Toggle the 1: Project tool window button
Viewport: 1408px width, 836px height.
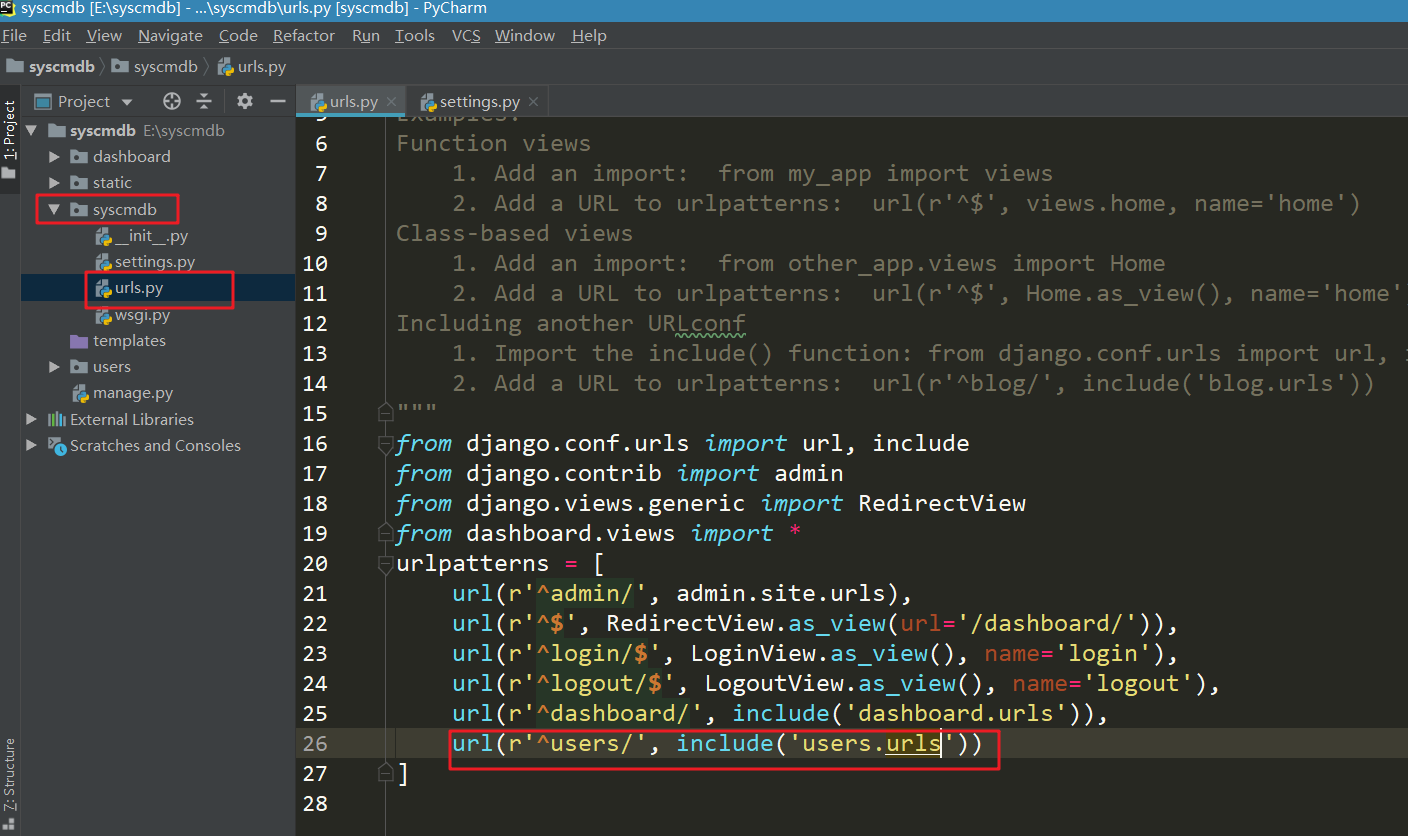click(x=9, y=139)
